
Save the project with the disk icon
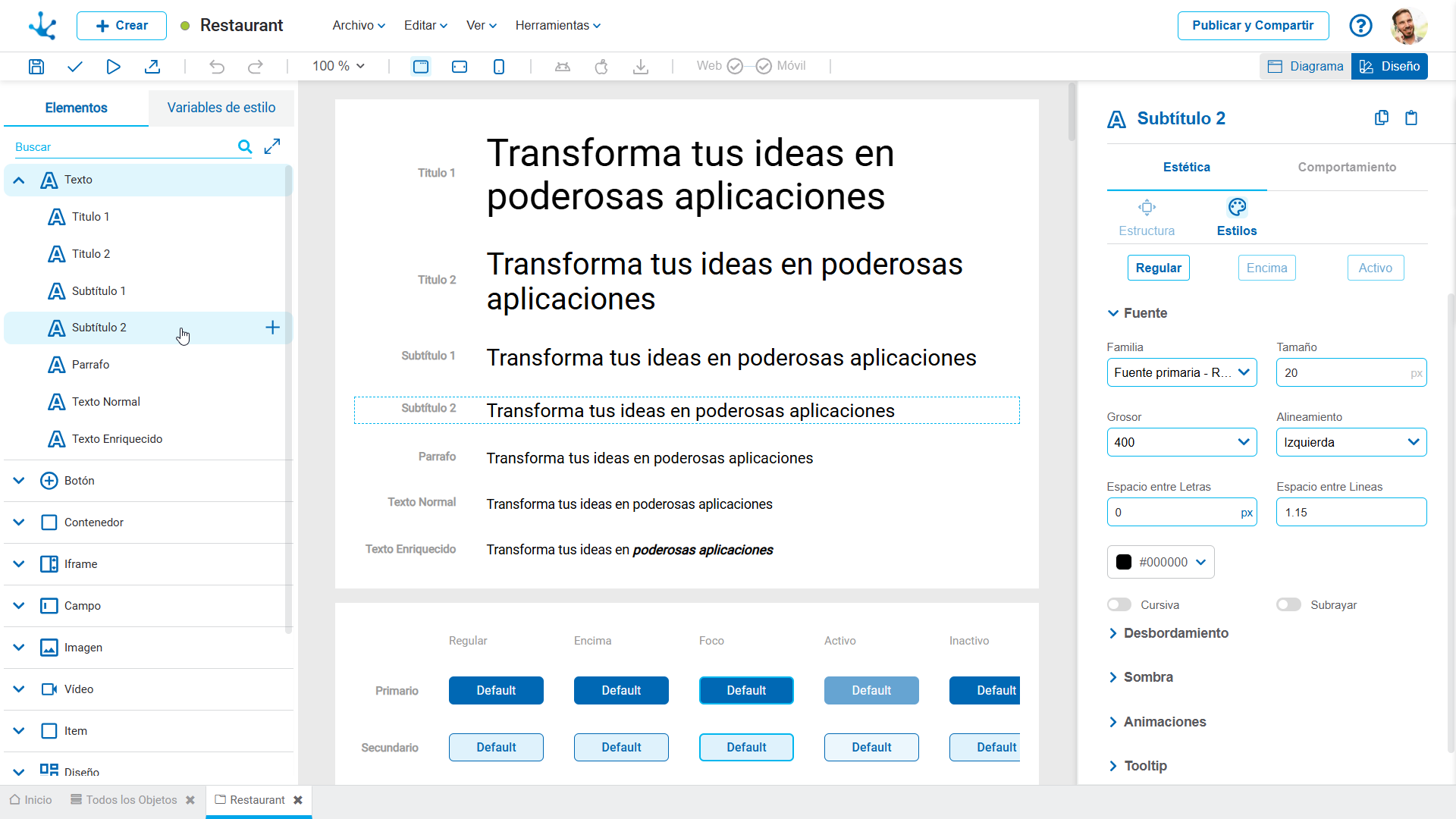pos(36,66)
